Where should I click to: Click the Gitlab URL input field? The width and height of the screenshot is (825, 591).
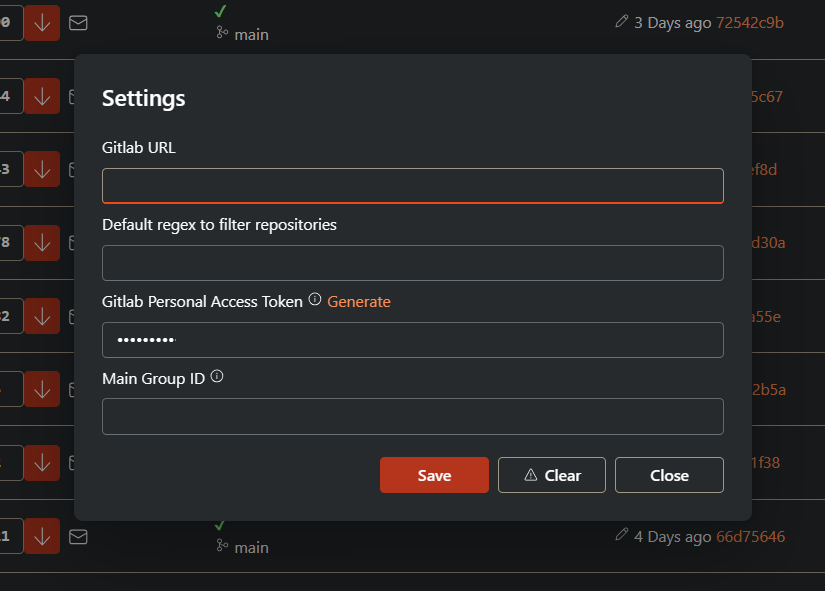click(412, 186)
